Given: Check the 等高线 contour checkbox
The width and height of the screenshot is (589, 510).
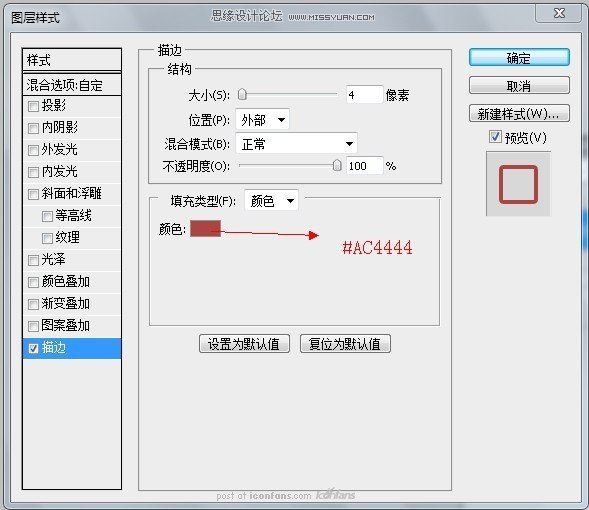Looking at the screenshot, I should (x=47, y=216).
